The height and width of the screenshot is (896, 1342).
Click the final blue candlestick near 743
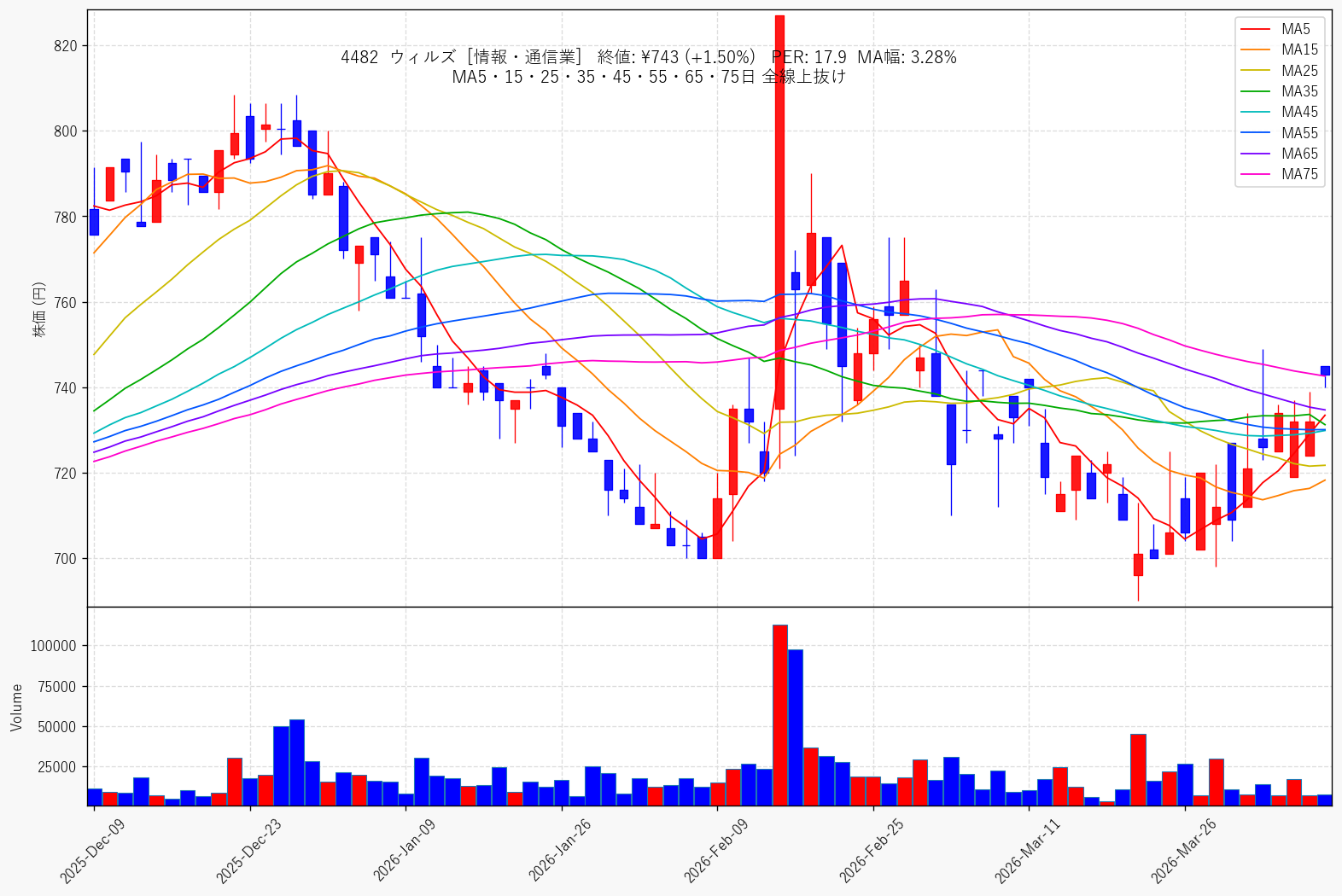(1325, 370)
